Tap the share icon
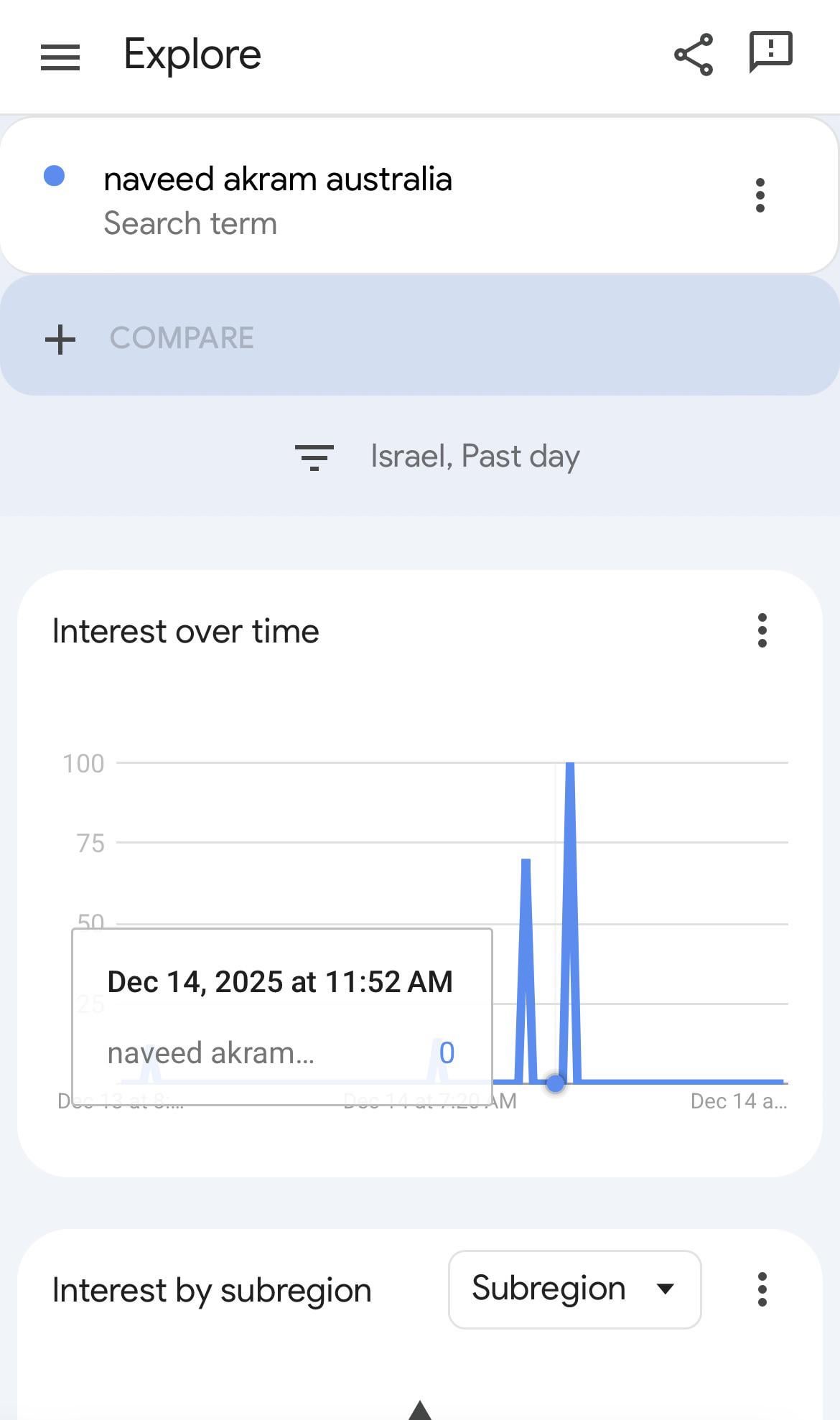This screenshot has height=1420, width=840. [694, 55]
